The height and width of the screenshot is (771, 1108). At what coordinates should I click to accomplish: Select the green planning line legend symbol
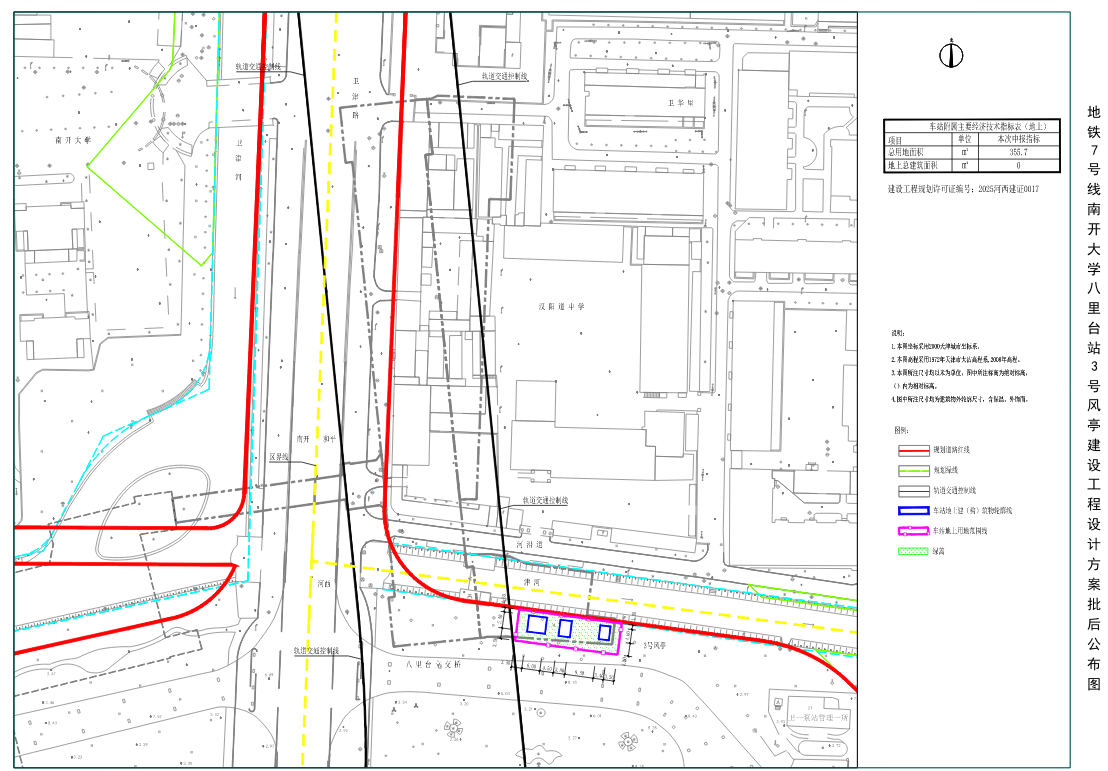click(912, 470)
